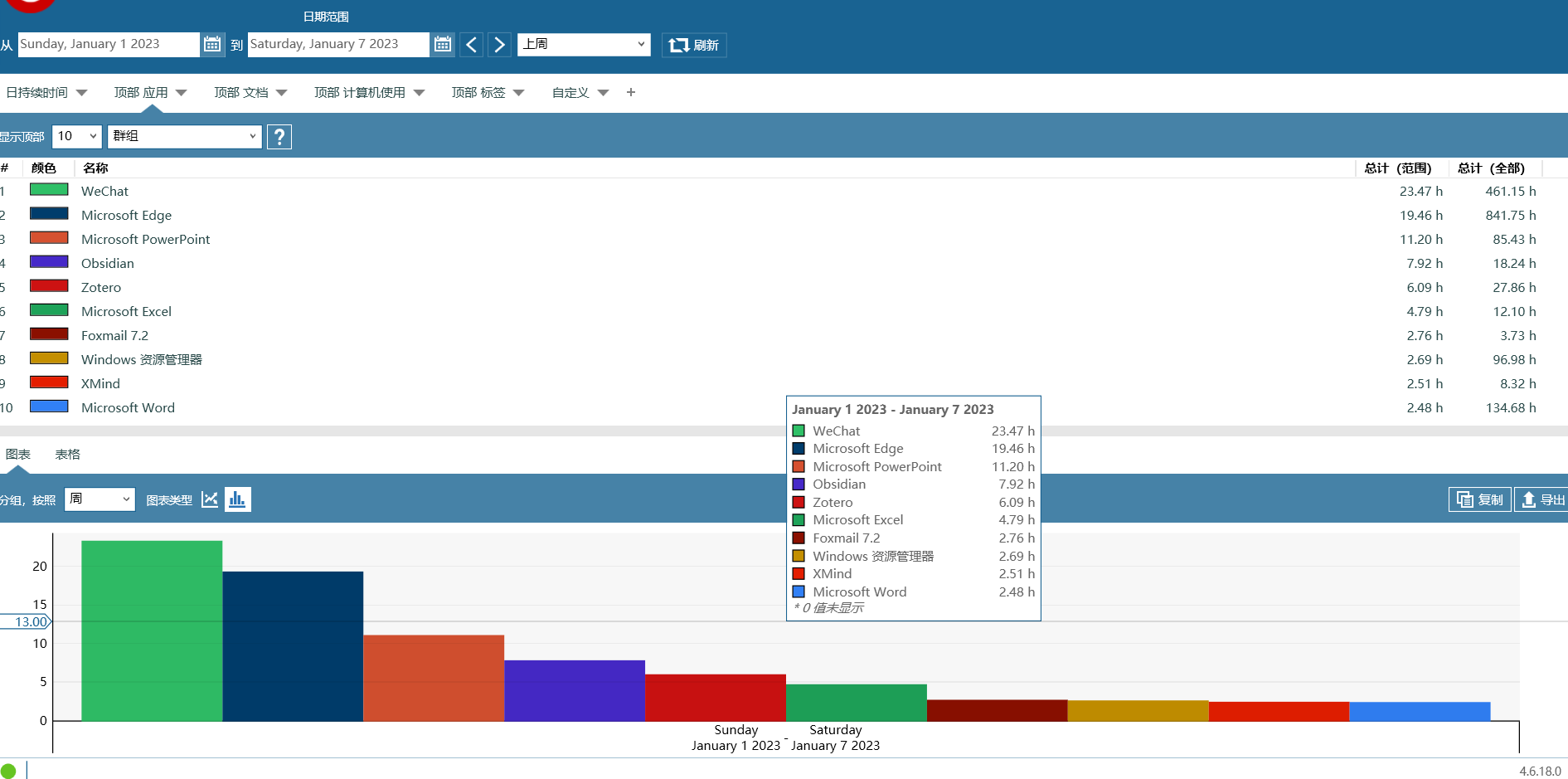Click the 461.15 h total value

click(1510, 191)
